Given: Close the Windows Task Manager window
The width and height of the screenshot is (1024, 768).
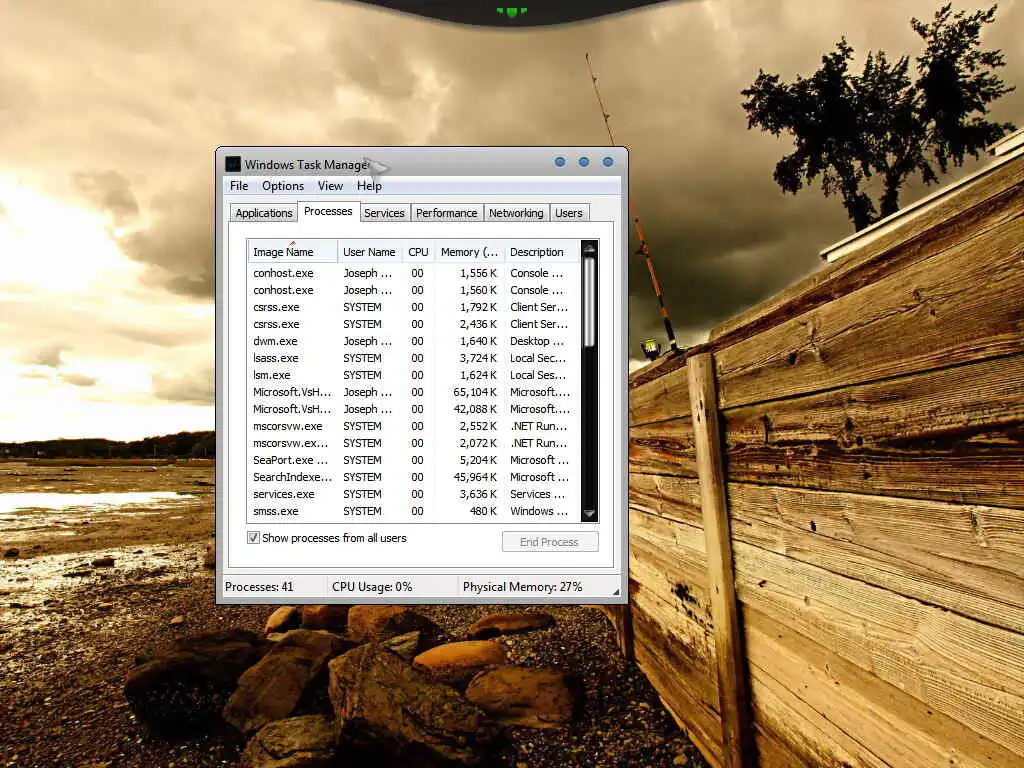Looking at the screenshot, I should coord(608,162).
